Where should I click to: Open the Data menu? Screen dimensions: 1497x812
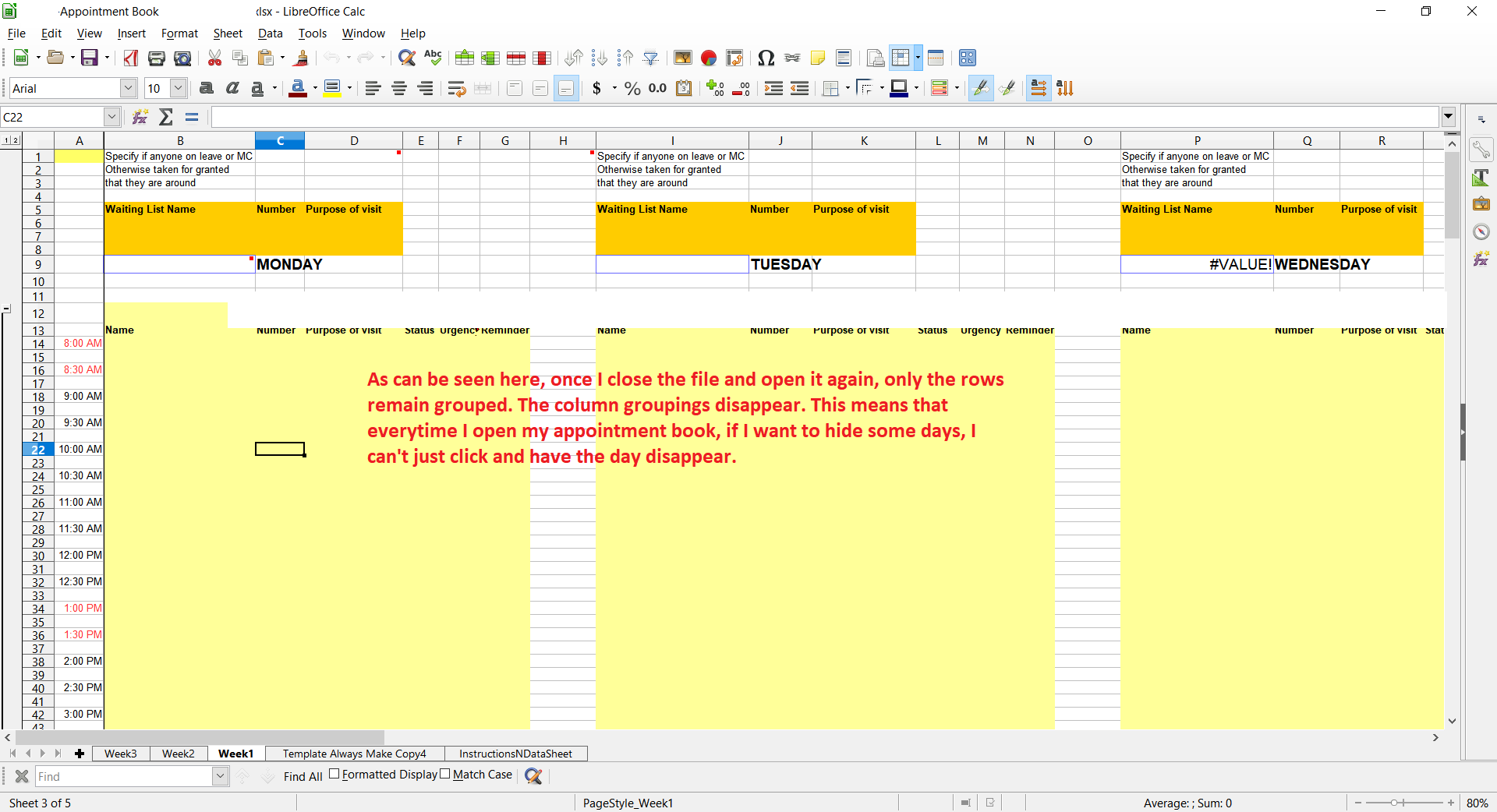270,34
